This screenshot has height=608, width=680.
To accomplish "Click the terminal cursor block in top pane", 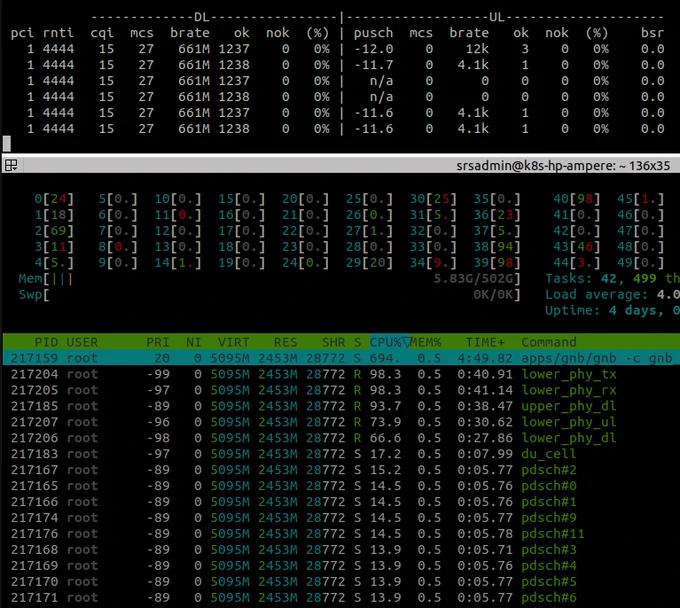I will [7, 143].
